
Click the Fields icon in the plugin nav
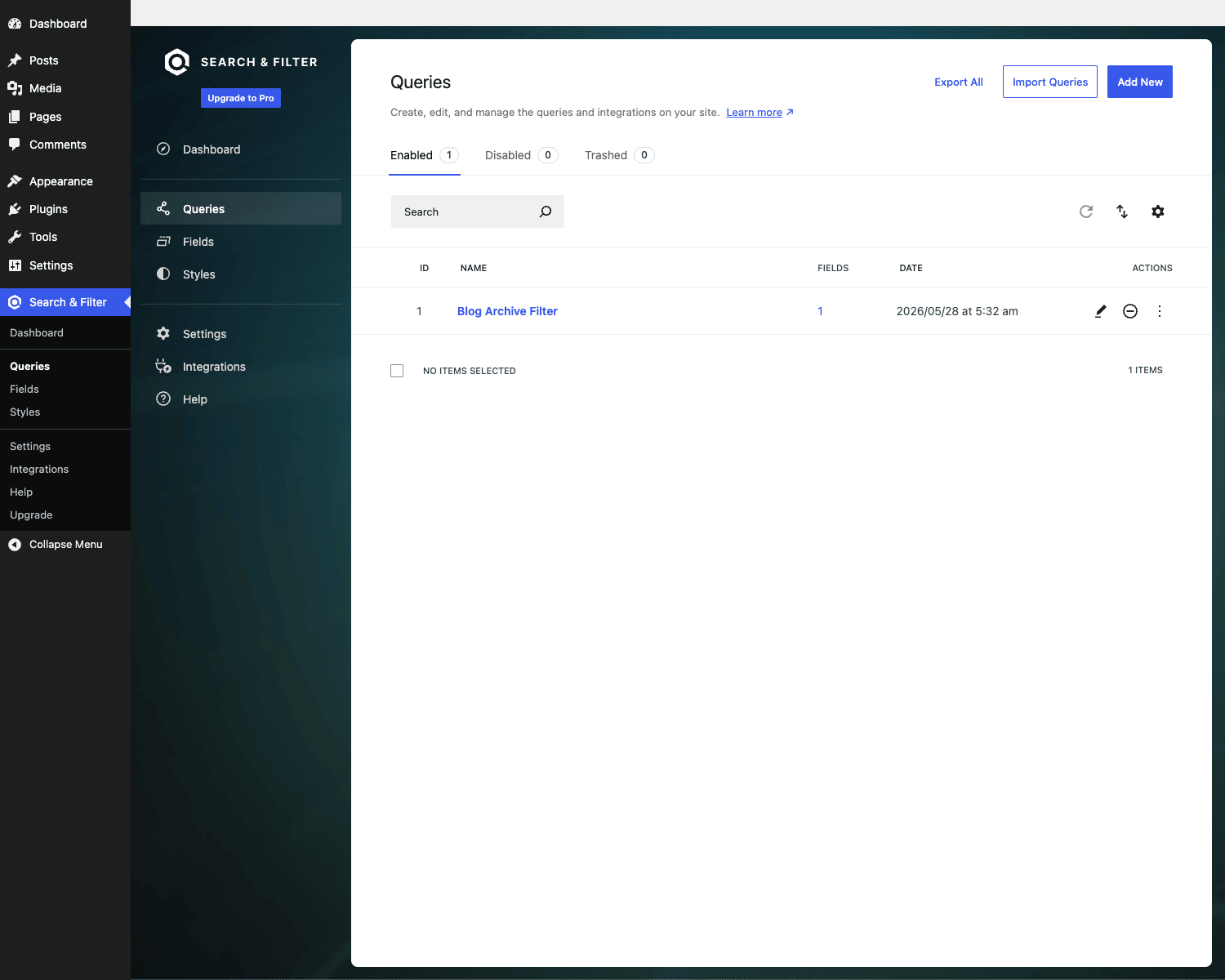163,241
